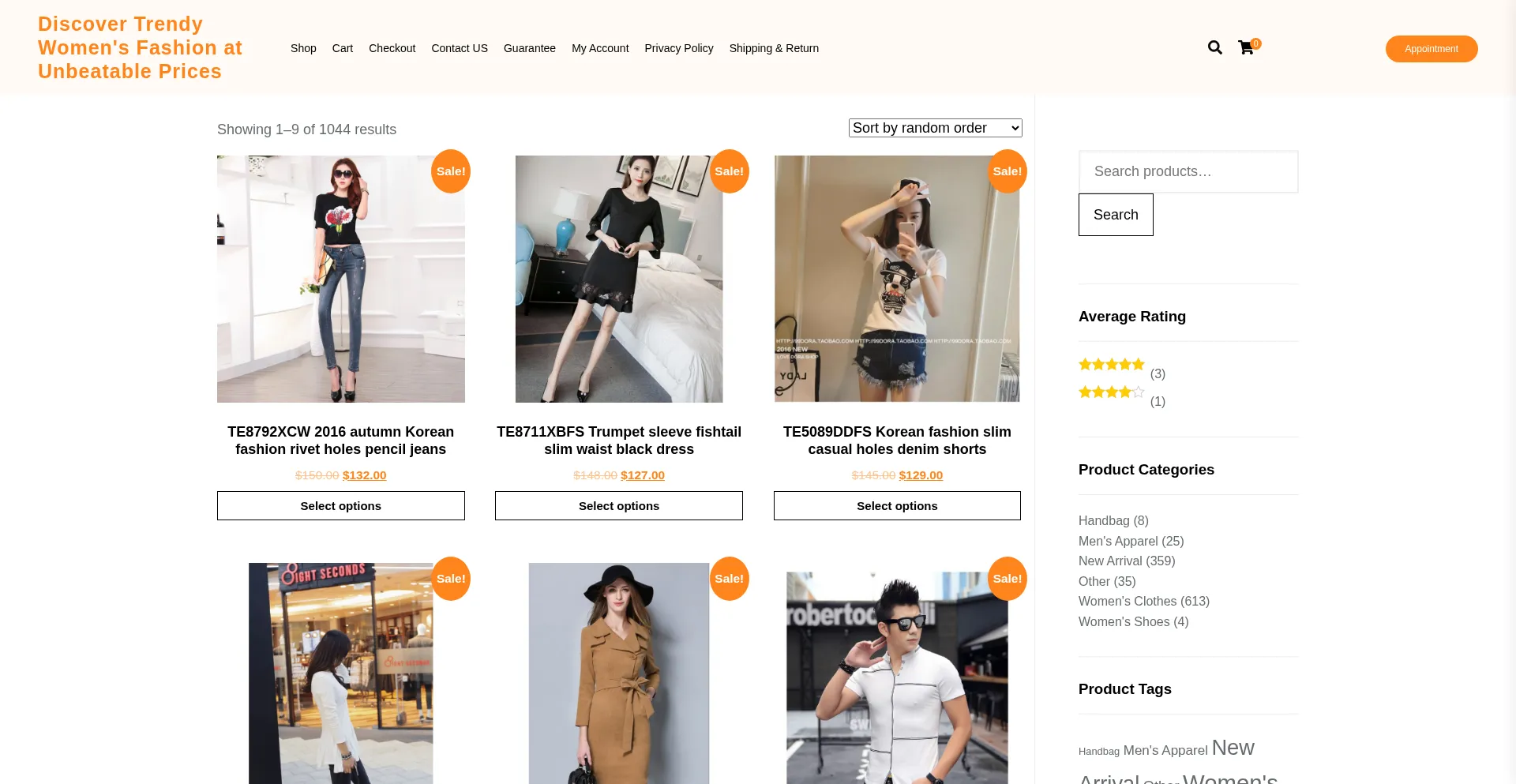Open the shopping cart icon
Image resolution: width=1516 pixels, height=784 pixels.
1246,47
